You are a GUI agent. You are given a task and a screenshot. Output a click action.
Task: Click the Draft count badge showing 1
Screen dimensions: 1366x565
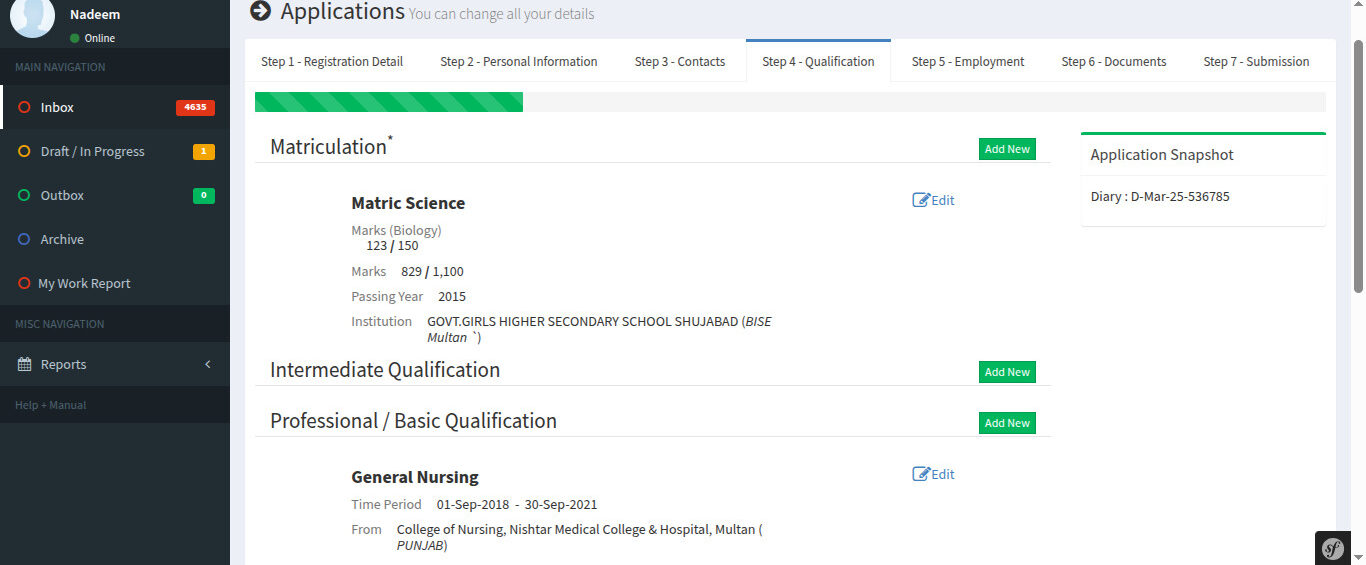[204, 151]
